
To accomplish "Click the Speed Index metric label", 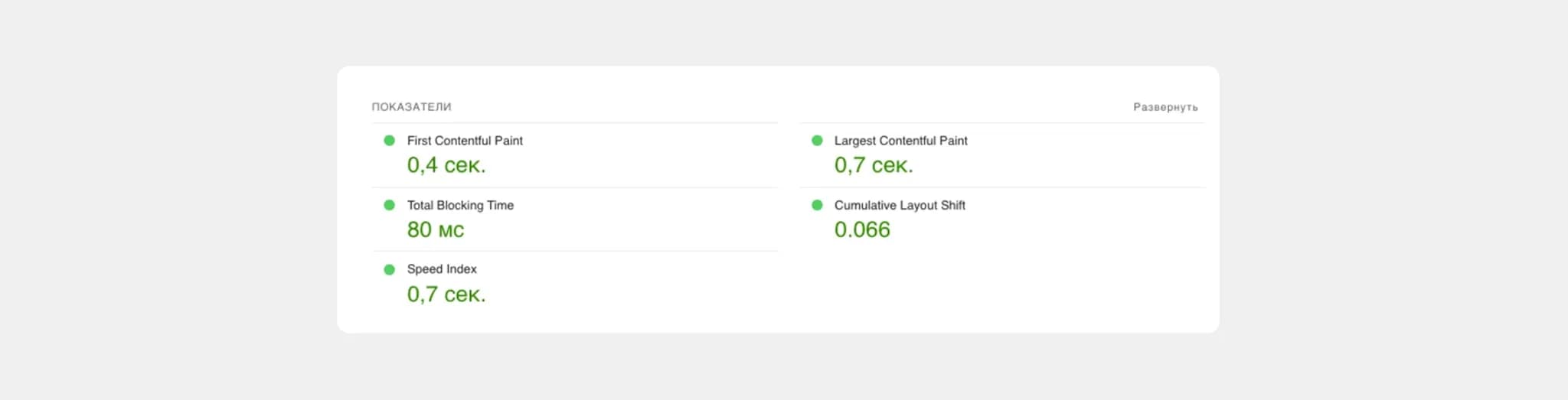I will click(x=441, y=269).
